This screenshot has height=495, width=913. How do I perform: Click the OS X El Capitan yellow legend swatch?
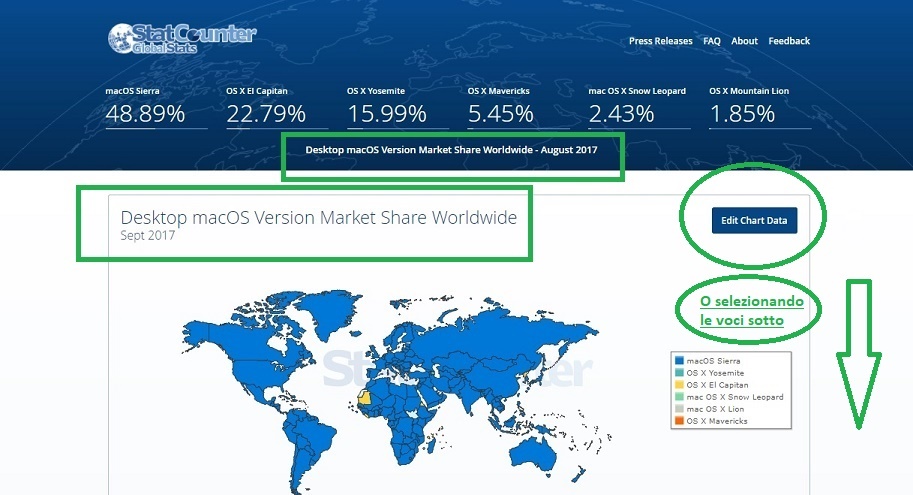pyautogui.click(x=679, y=384)
